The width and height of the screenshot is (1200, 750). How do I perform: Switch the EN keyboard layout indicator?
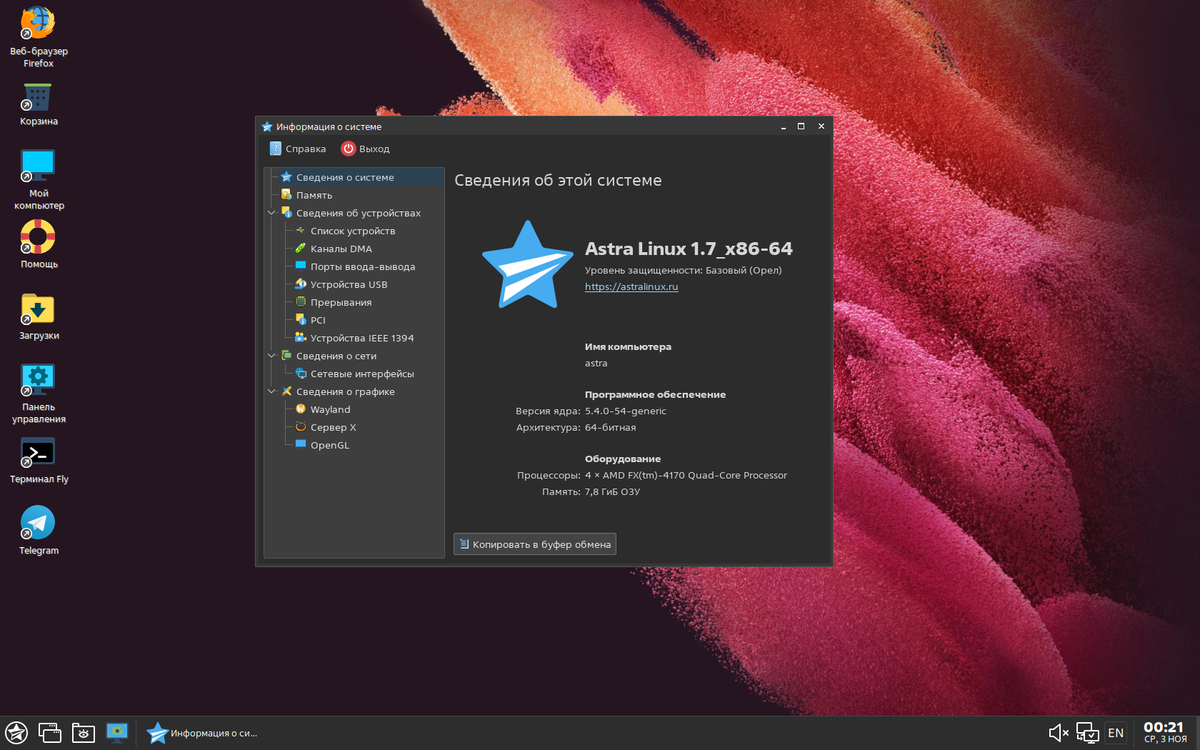[x=1116, y=733]
